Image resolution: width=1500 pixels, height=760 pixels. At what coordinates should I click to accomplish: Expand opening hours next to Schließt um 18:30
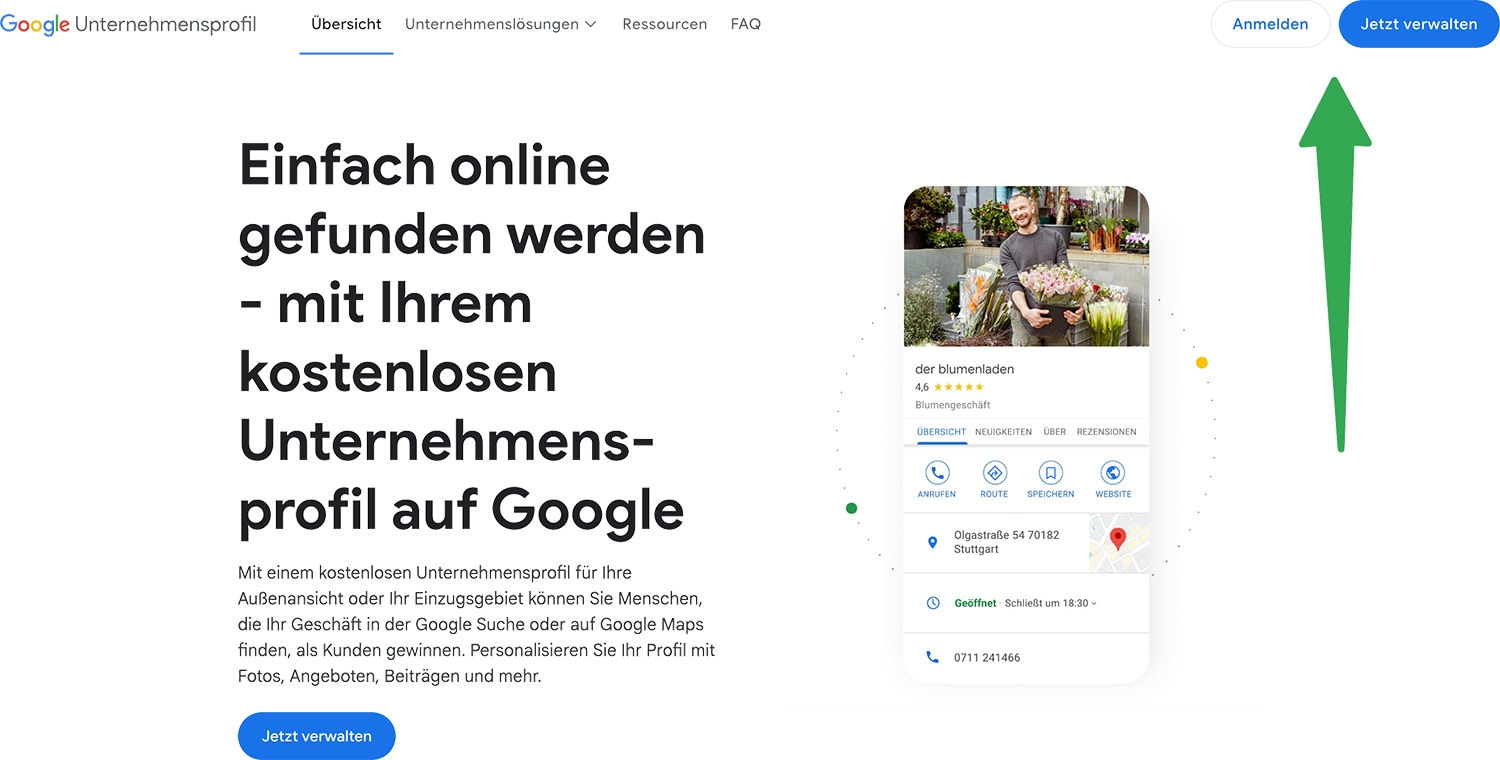(x=1094, y=604)
